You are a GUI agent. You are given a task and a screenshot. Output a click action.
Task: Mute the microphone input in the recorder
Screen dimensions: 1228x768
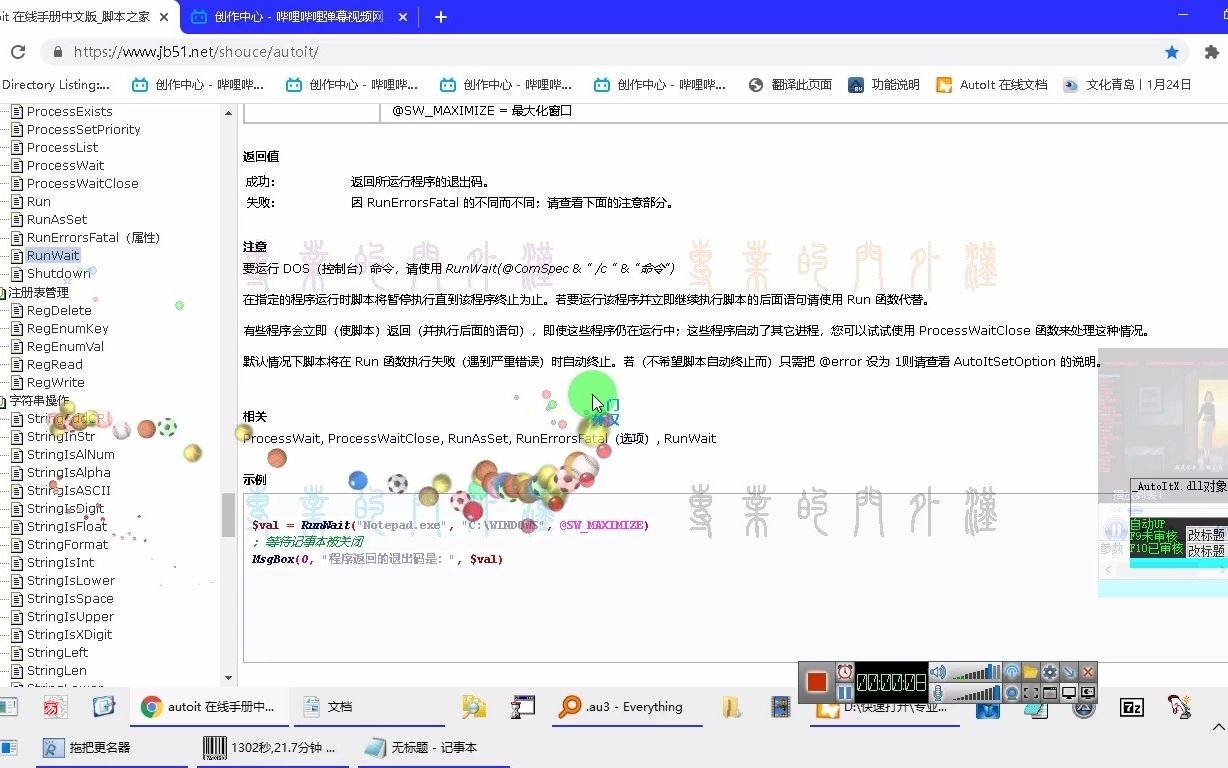[938, 692]
